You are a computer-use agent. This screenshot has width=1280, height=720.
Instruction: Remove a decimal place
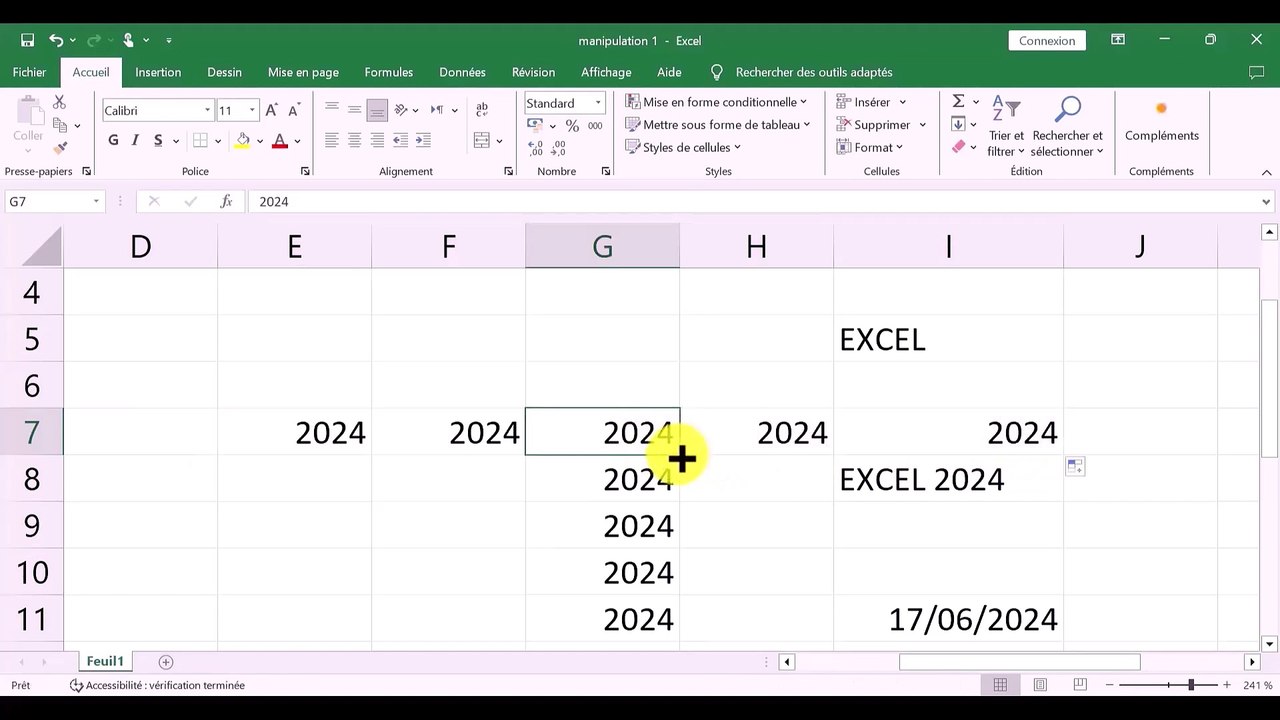coord(559,148)
